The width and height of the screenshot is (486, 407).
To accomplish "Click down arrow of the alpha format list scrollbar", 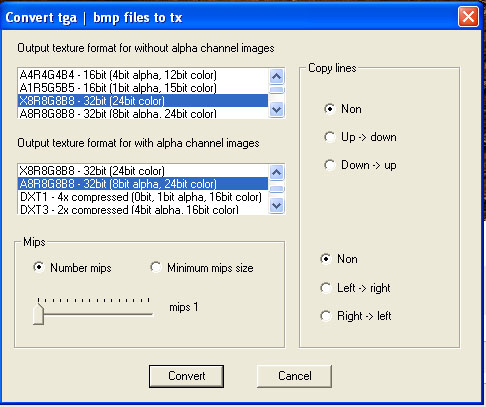I will 276,205.
